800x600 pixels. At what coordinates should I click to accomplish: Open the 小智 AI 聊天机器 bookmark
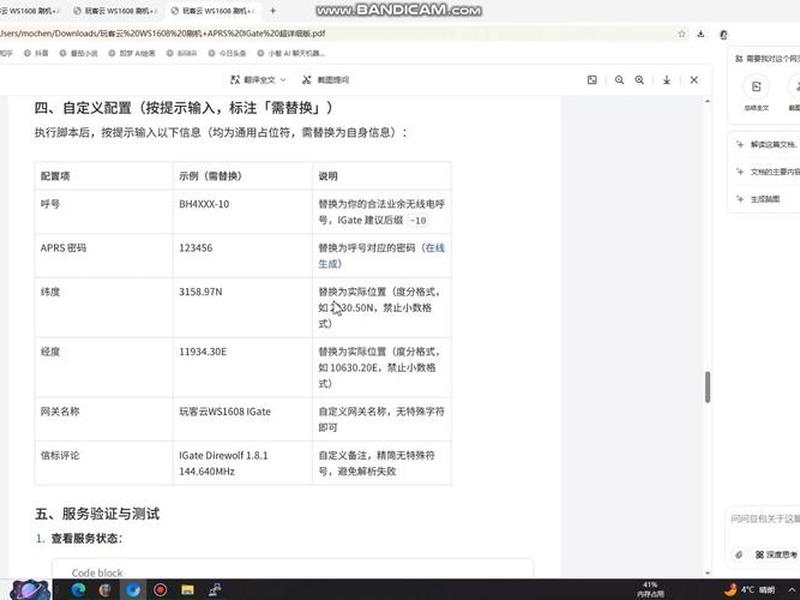coord(291,53)
